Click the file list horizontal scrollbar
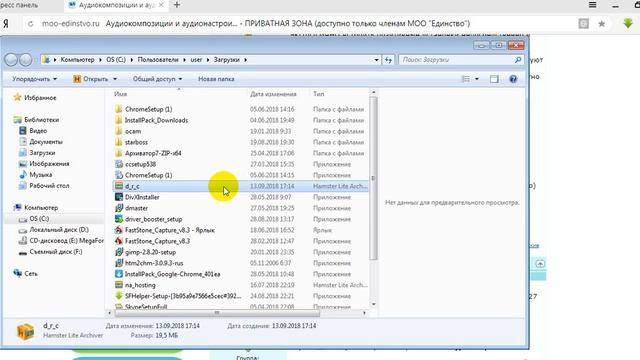 pos(217,313)
